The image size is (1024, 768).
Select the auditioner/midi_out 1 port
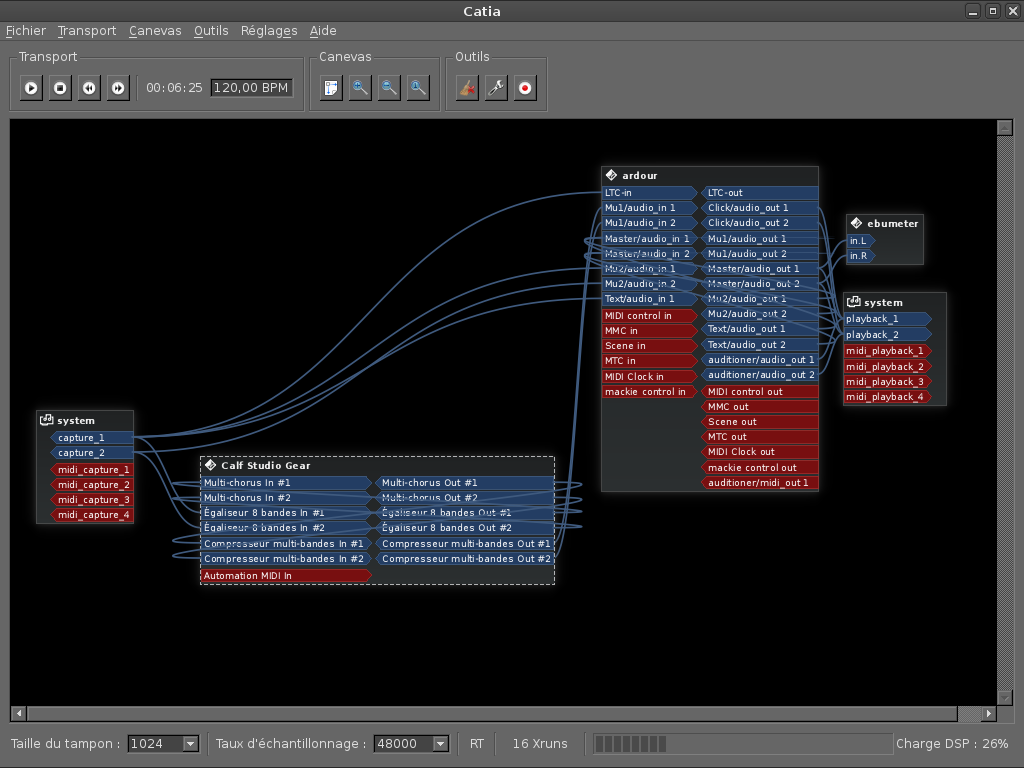tap(760, 483)
